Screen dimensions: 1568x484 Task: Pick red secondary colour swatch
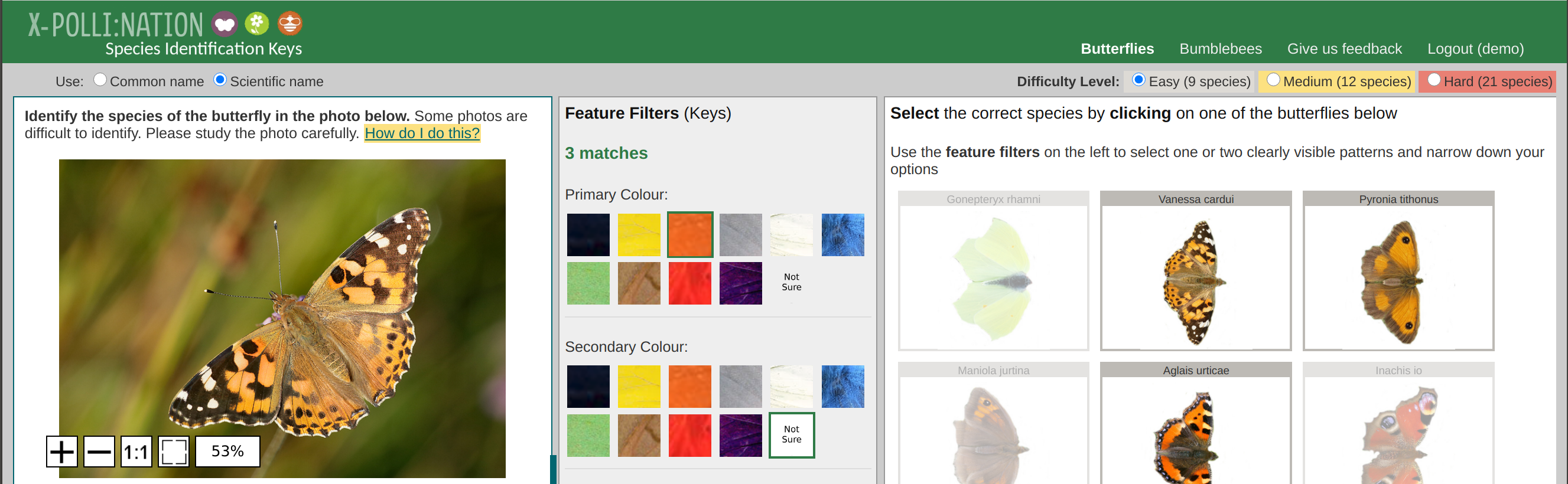click(x=690, y=436)
